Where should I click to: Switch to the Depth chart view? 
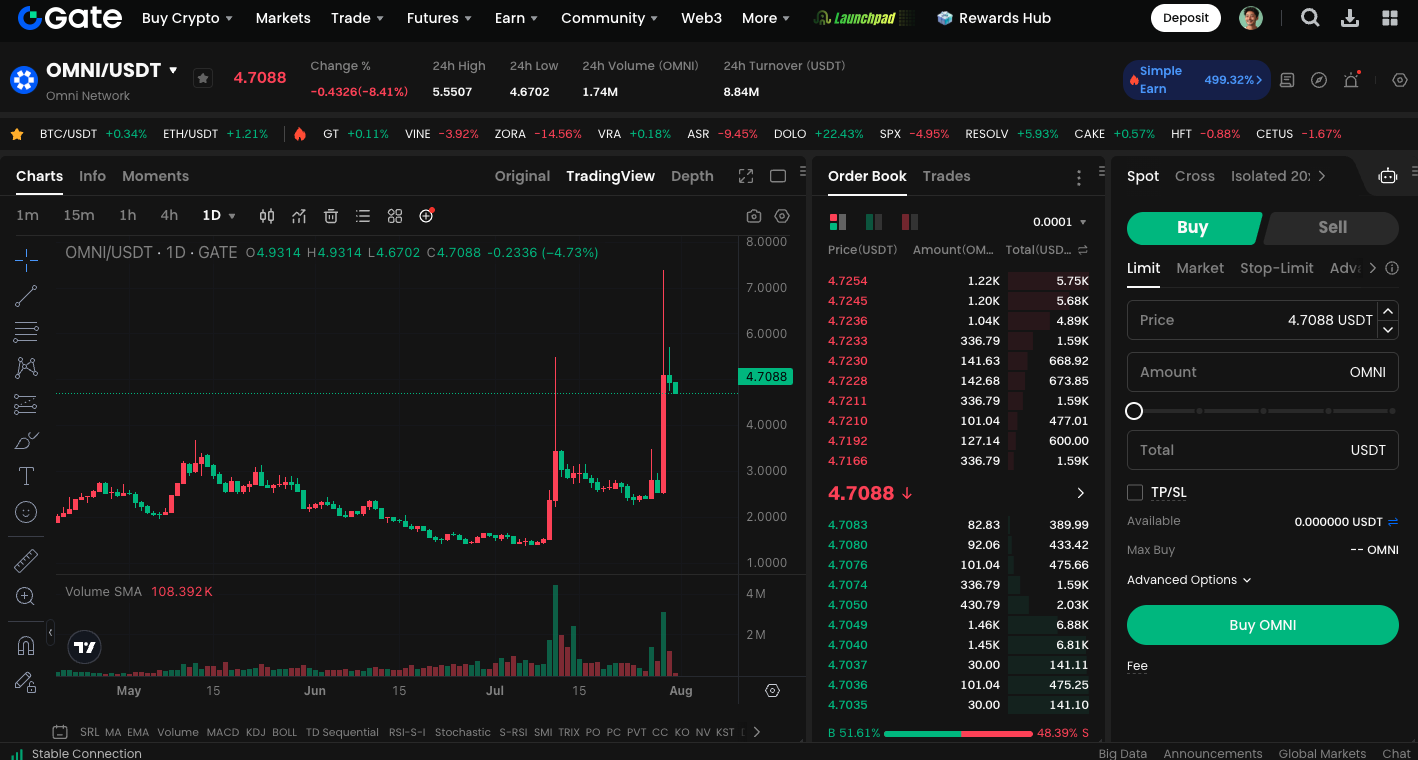click(x=692, y=176)
